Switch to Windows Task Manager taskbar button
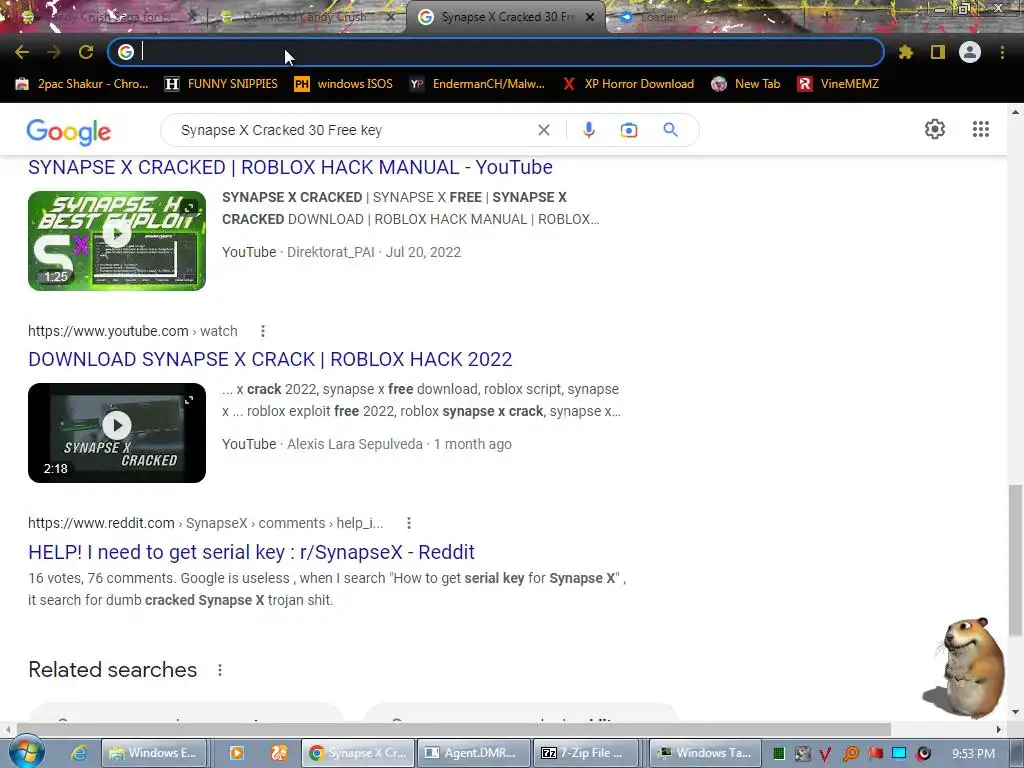This screenshot has width=1024, height=768. pyautogui.click(x=706, y=753)
